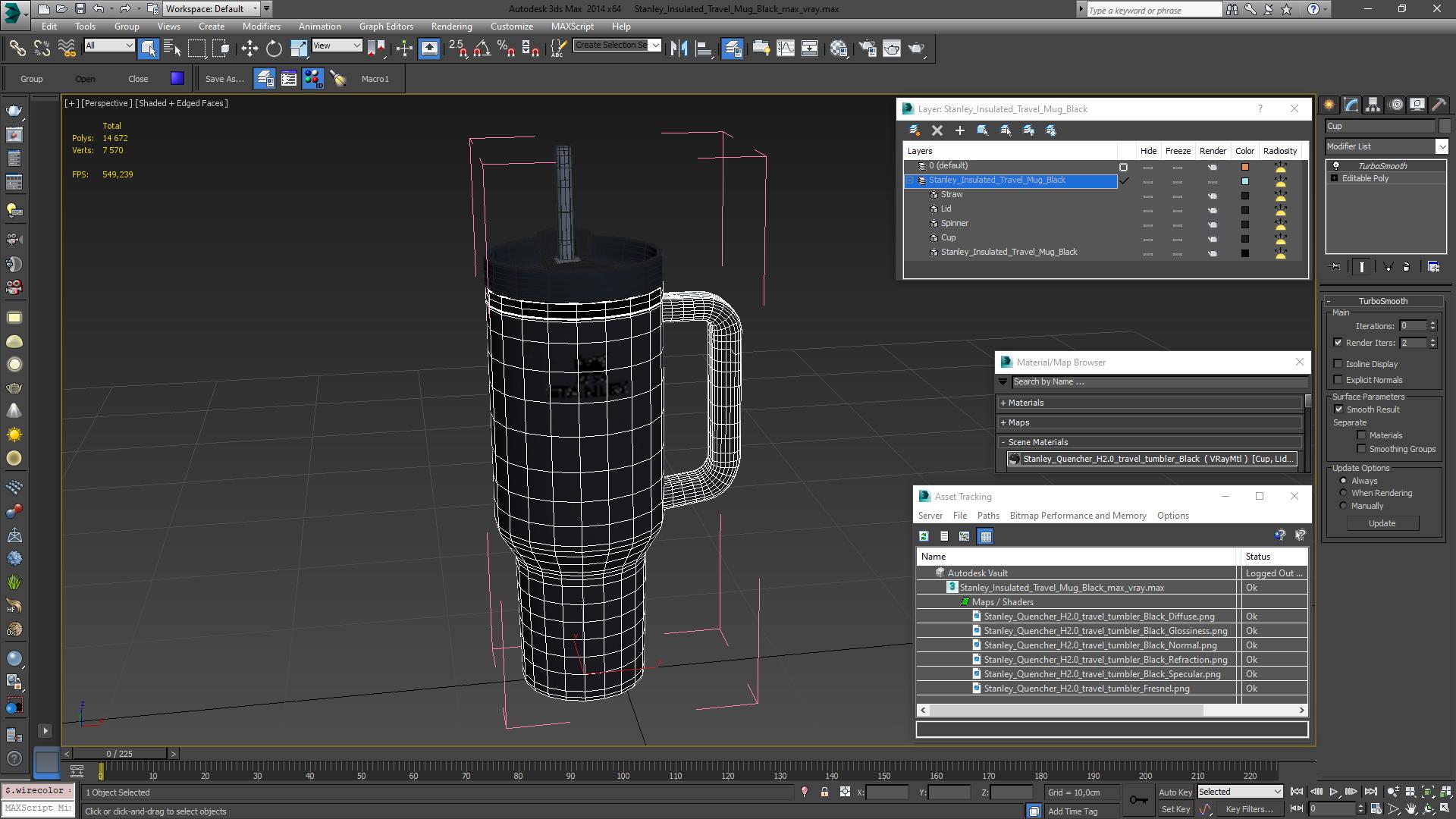The width and height of the screenshot is (1456, 819).
Task: Open the Curve Editor icon
Action: click(x=786, y=49)
